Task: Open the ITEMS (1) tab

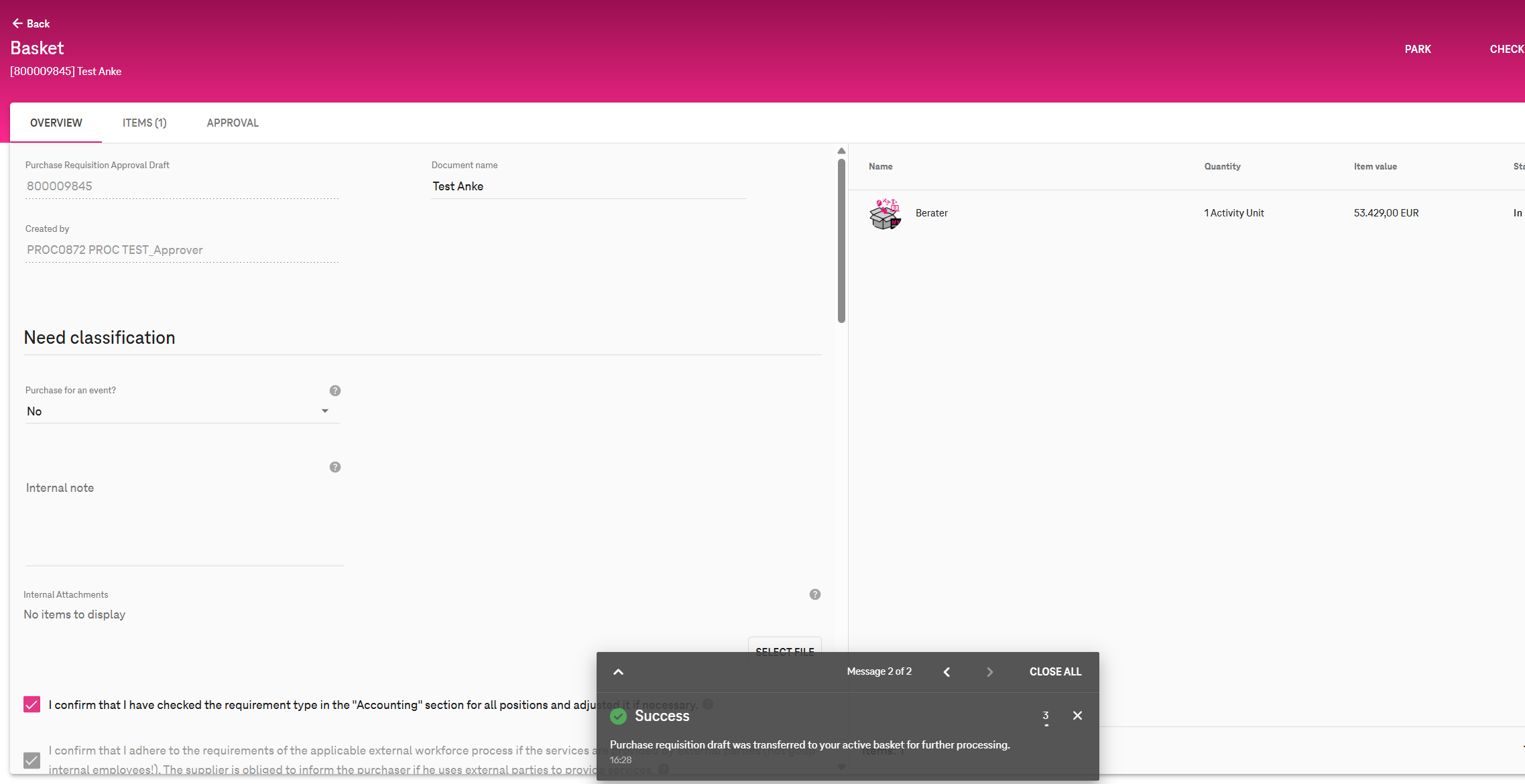Action: click(145, 123)
